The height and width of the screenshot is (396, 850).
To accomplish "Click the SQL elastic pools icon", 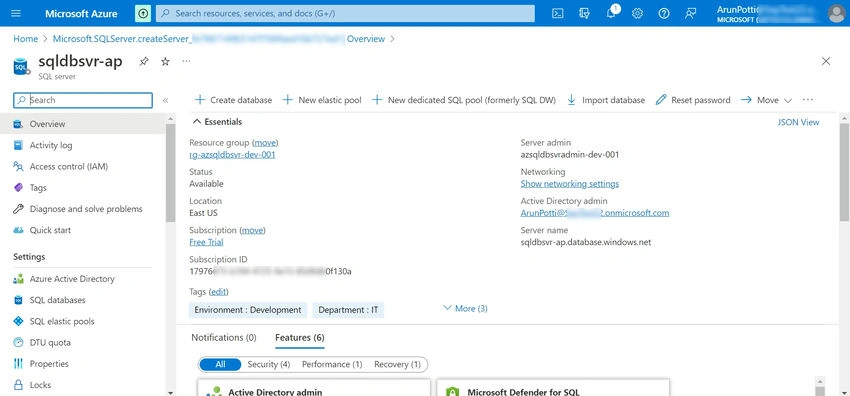I will [x=18, y=321].
